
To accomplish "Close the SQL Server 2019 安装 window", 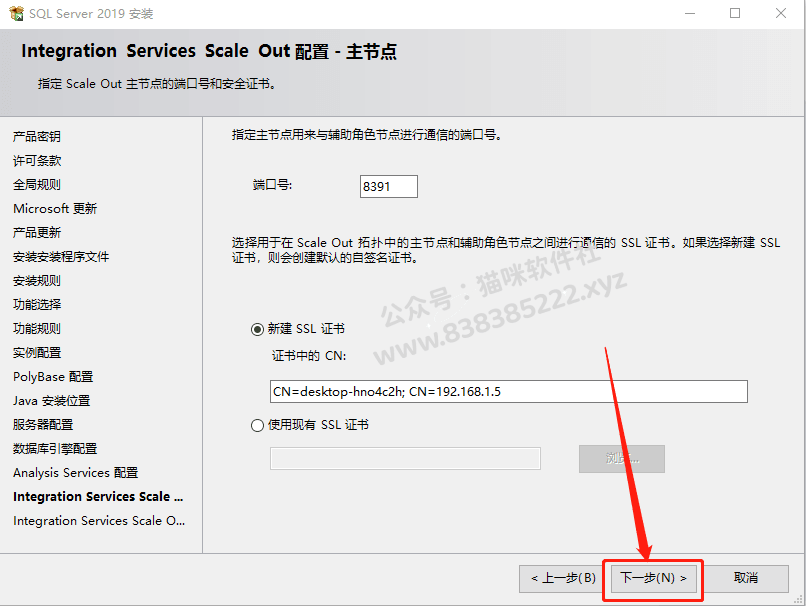I will (x=781, y=13).
